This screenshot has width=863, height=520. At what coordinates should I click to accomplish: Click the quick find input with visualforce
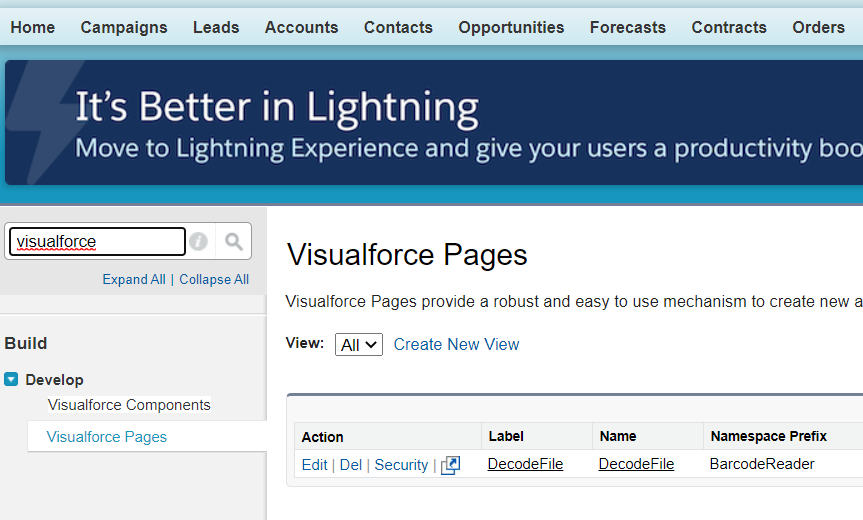tap(97, 241)
